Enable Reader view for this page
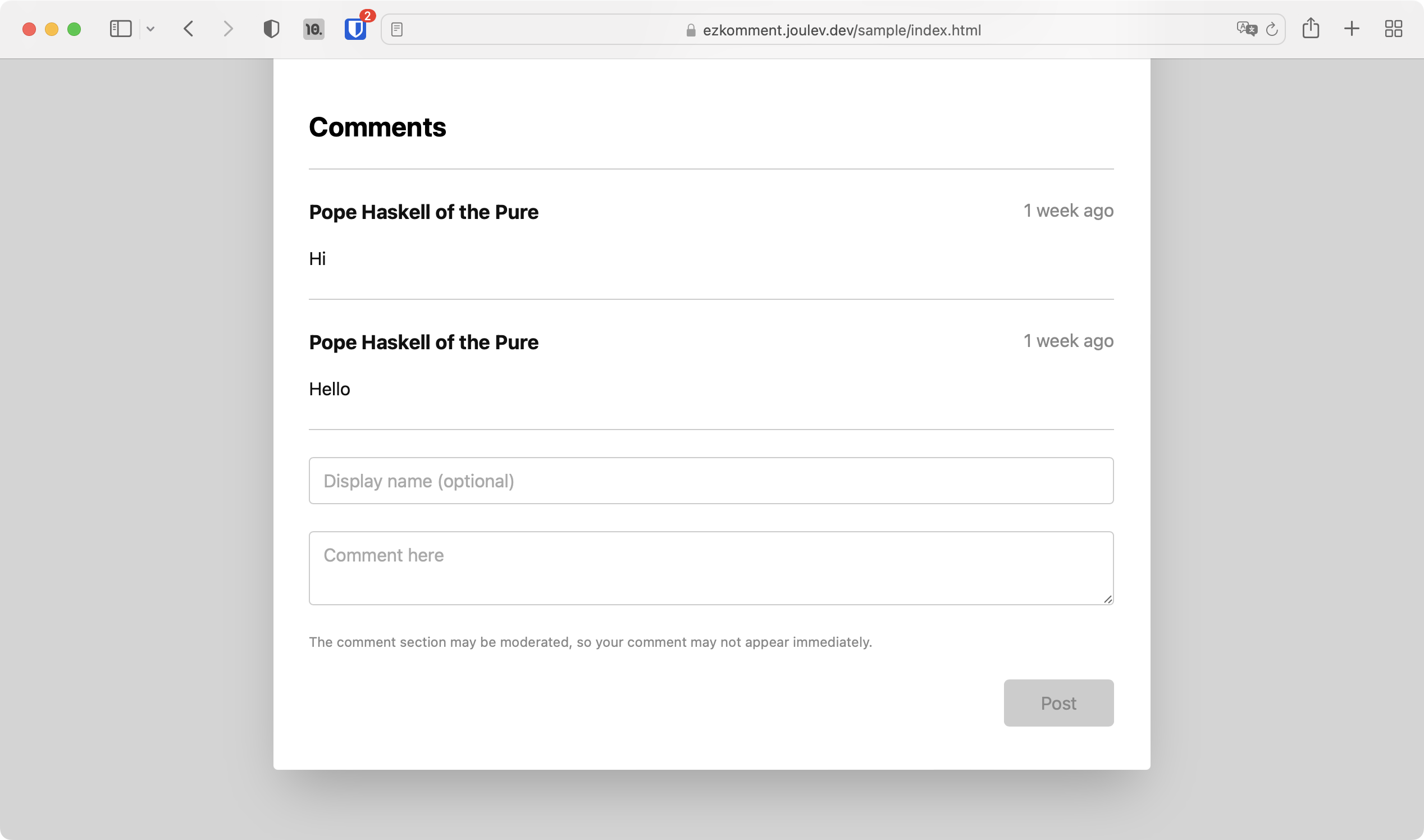 point(397,30)
